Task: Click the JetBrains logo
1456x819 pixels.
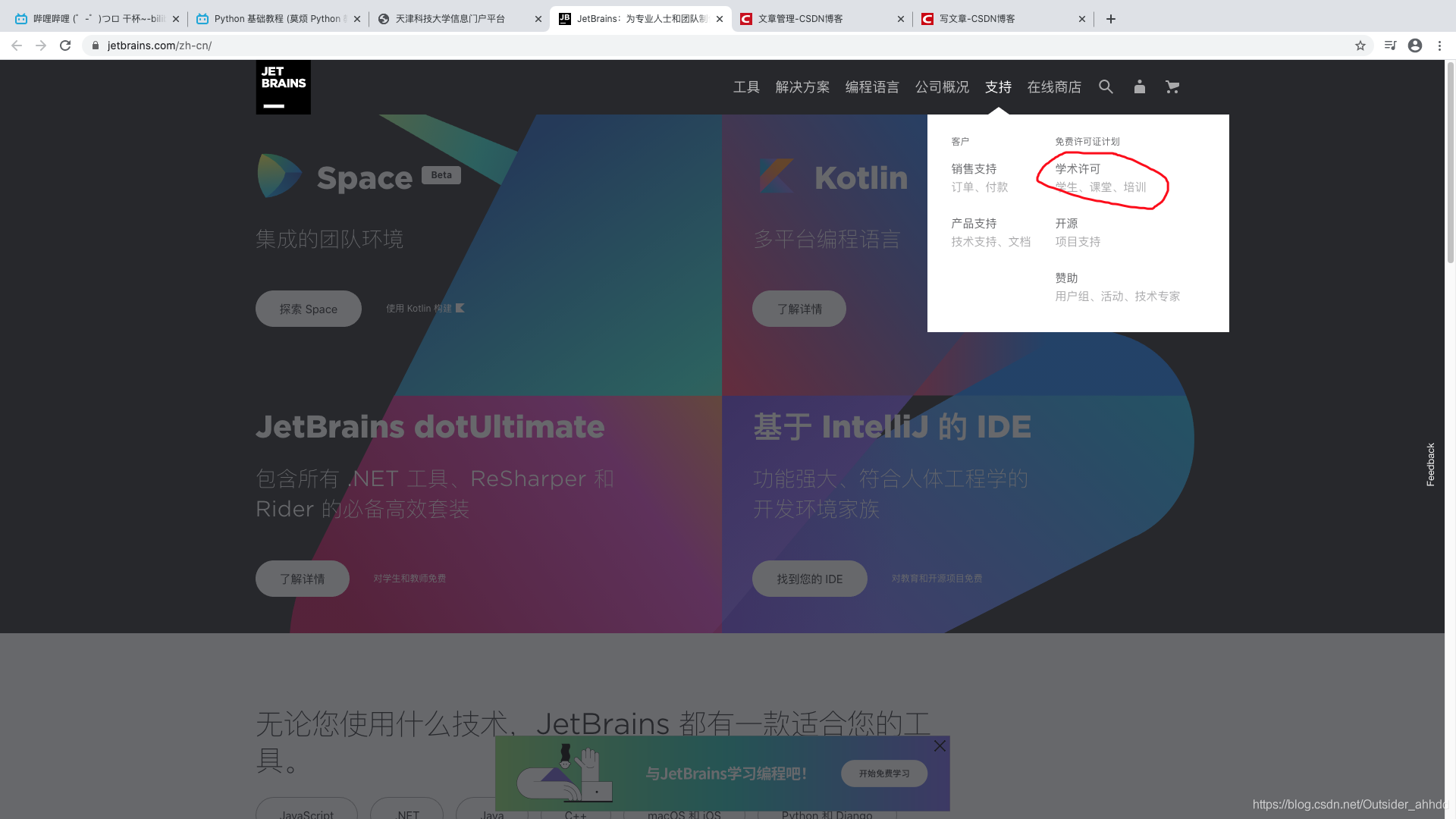Action: 283,87
